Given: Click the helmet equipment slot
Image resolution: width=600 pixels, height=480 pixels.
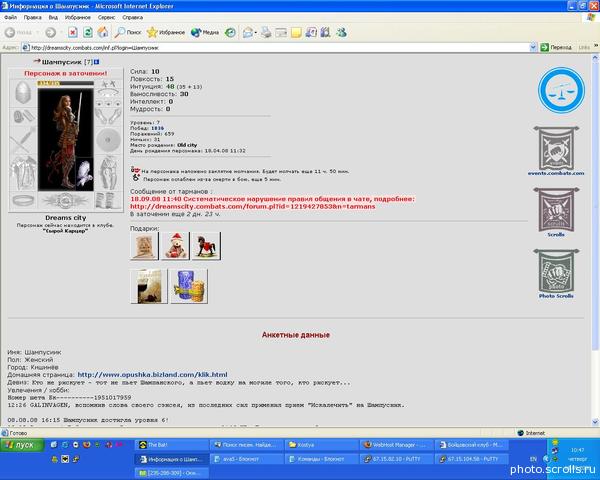Looking at the screenshot, I should [23, 92].
